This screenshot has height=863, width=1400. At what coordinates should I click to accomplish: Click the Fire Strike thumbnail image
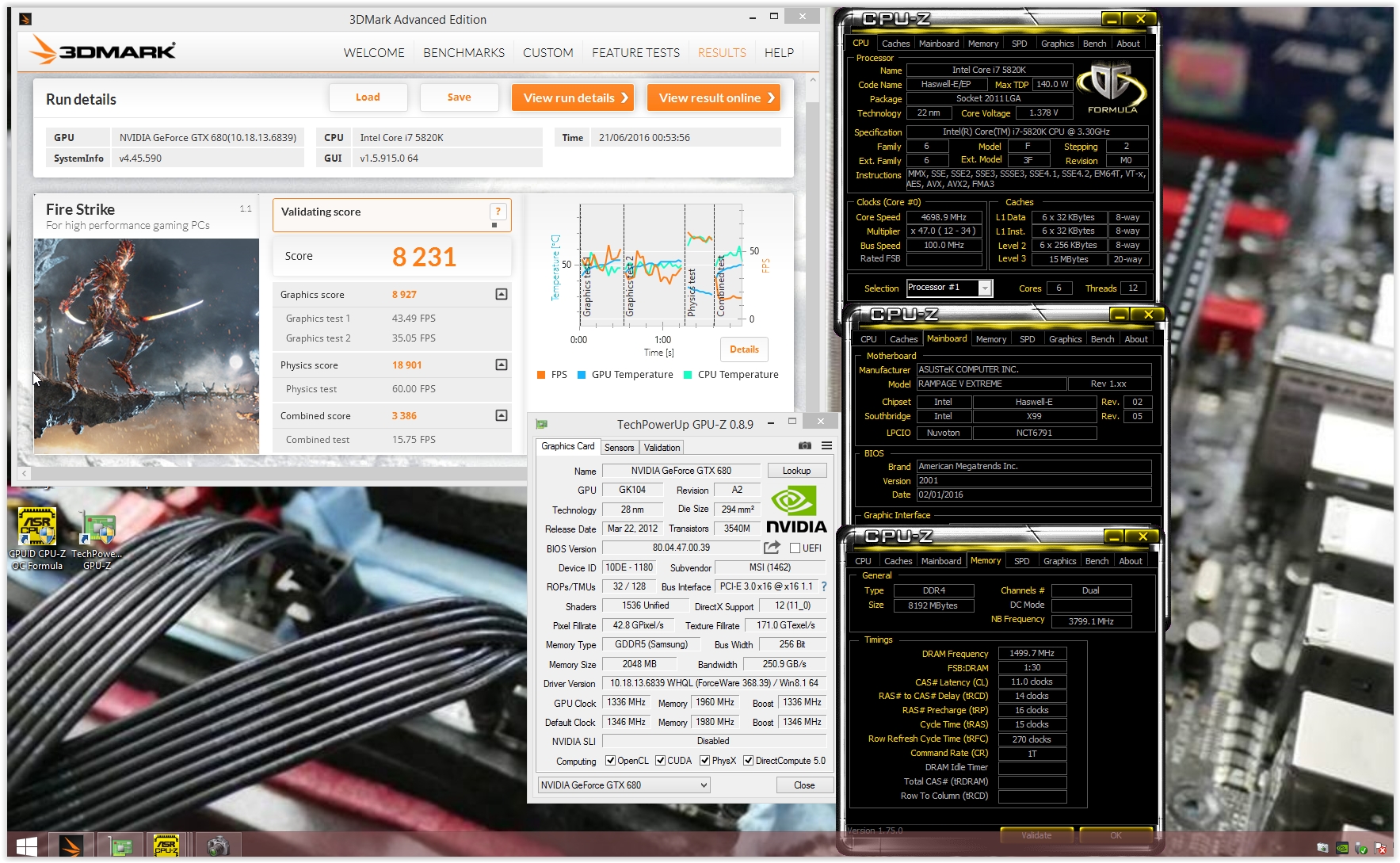[147, 346]
